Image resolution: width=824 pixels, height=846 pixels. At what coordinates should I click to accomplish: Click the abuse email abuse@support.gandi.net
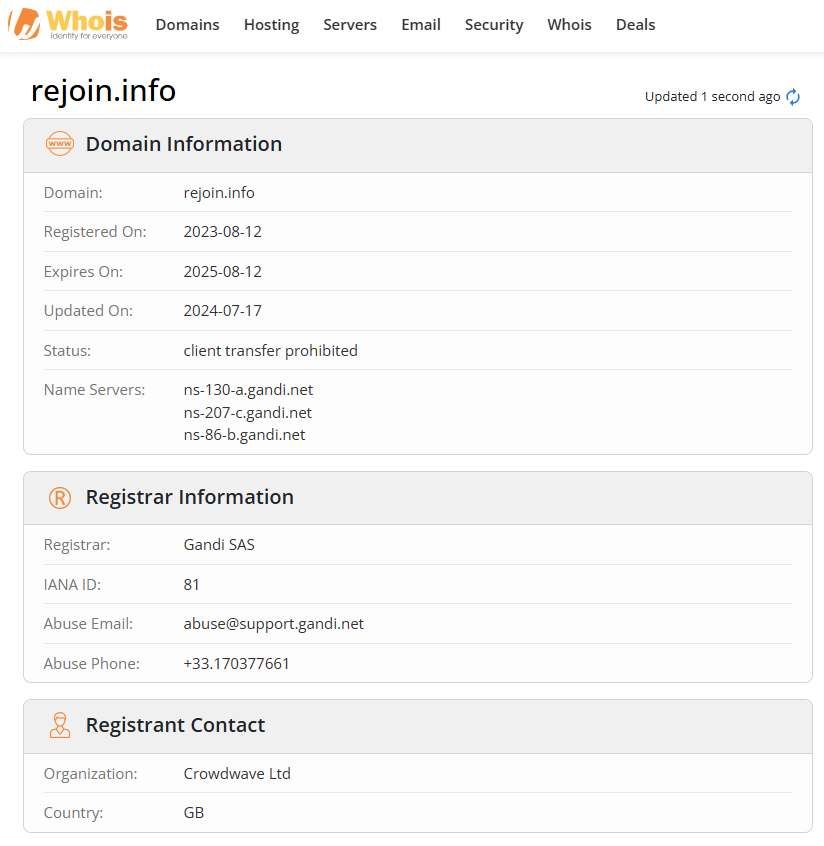coord(274,624)
